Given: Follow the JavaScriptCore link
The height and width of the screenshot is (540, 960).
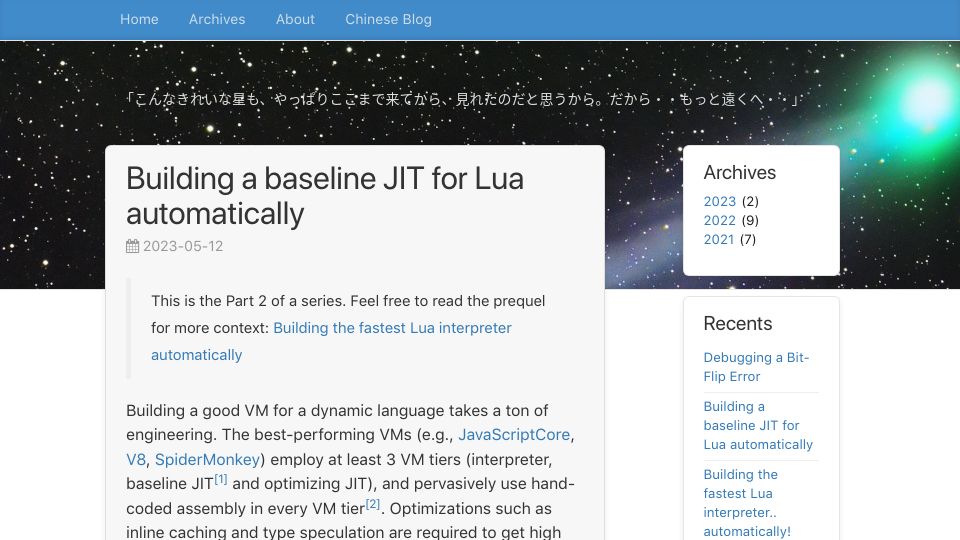Looking at the screenshot, I should [x=514, y=435].
